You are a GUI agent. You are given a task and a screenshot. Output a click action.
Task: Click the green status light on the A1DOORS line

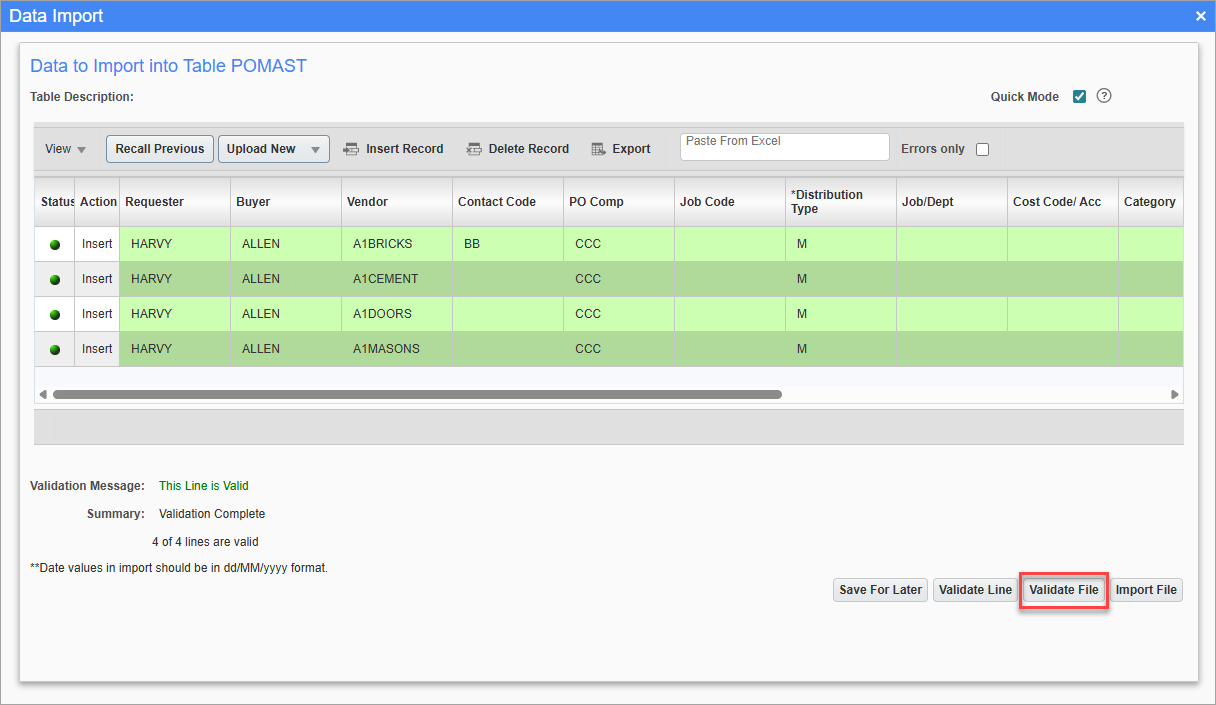tap(55, 313)
